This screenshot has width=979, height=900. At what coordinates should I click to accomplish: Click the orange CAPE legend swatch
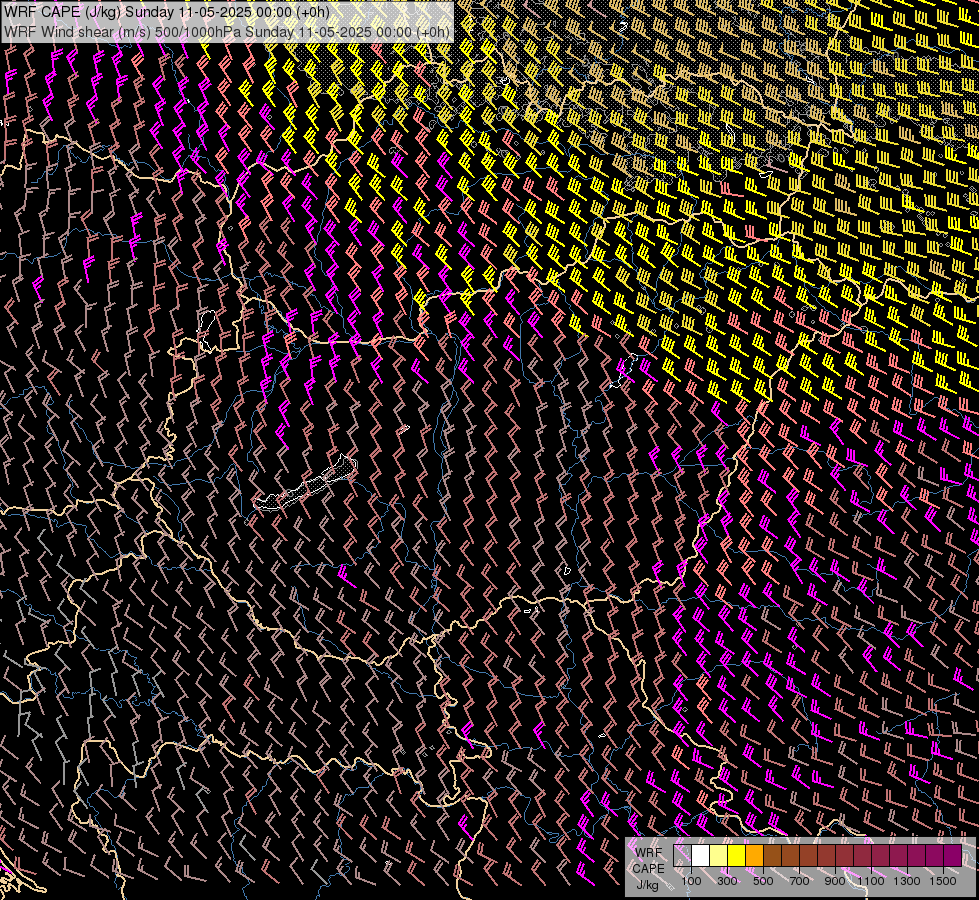[754, 855]
